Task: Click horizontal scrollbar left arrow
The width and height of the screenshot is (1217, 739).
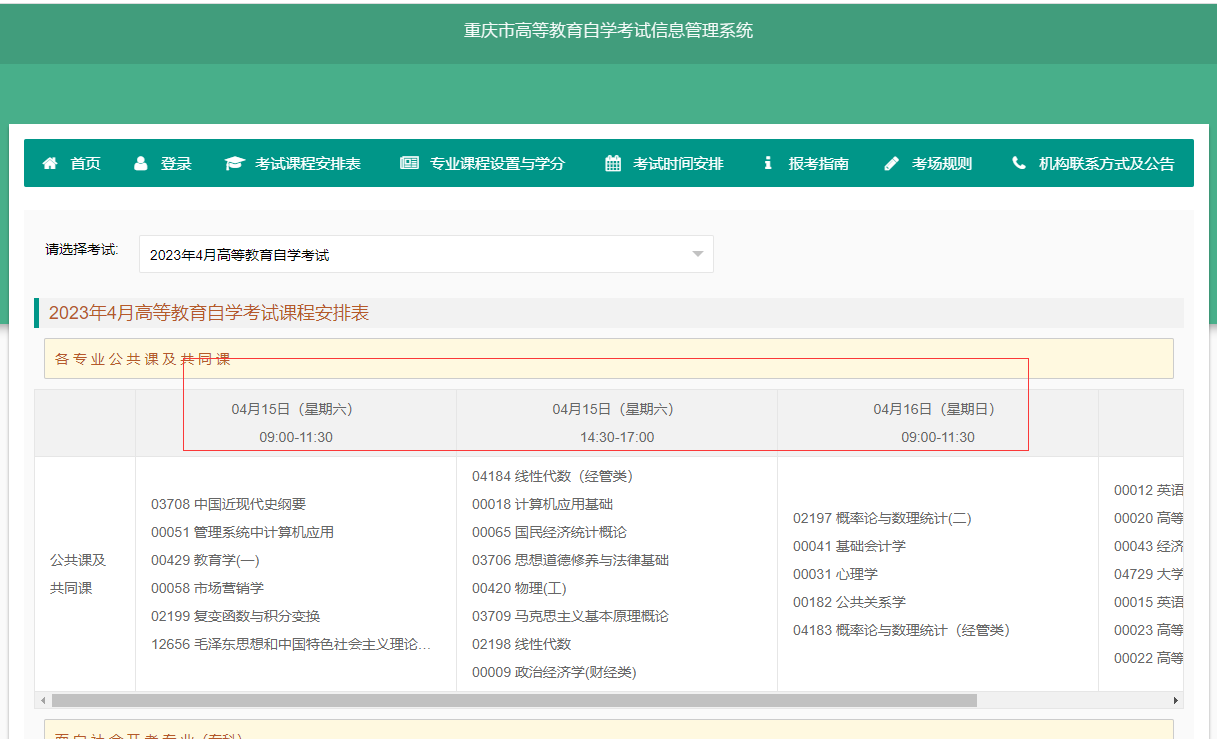Action: click(41, 701)
